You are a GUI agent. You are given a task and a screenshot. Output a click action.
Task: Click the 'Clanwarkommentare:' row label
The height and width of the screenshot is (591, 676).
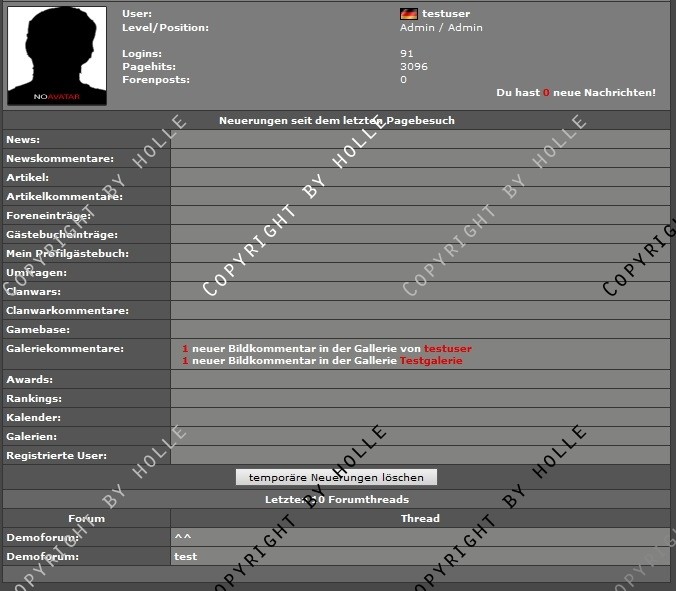[x=67, y=310]
